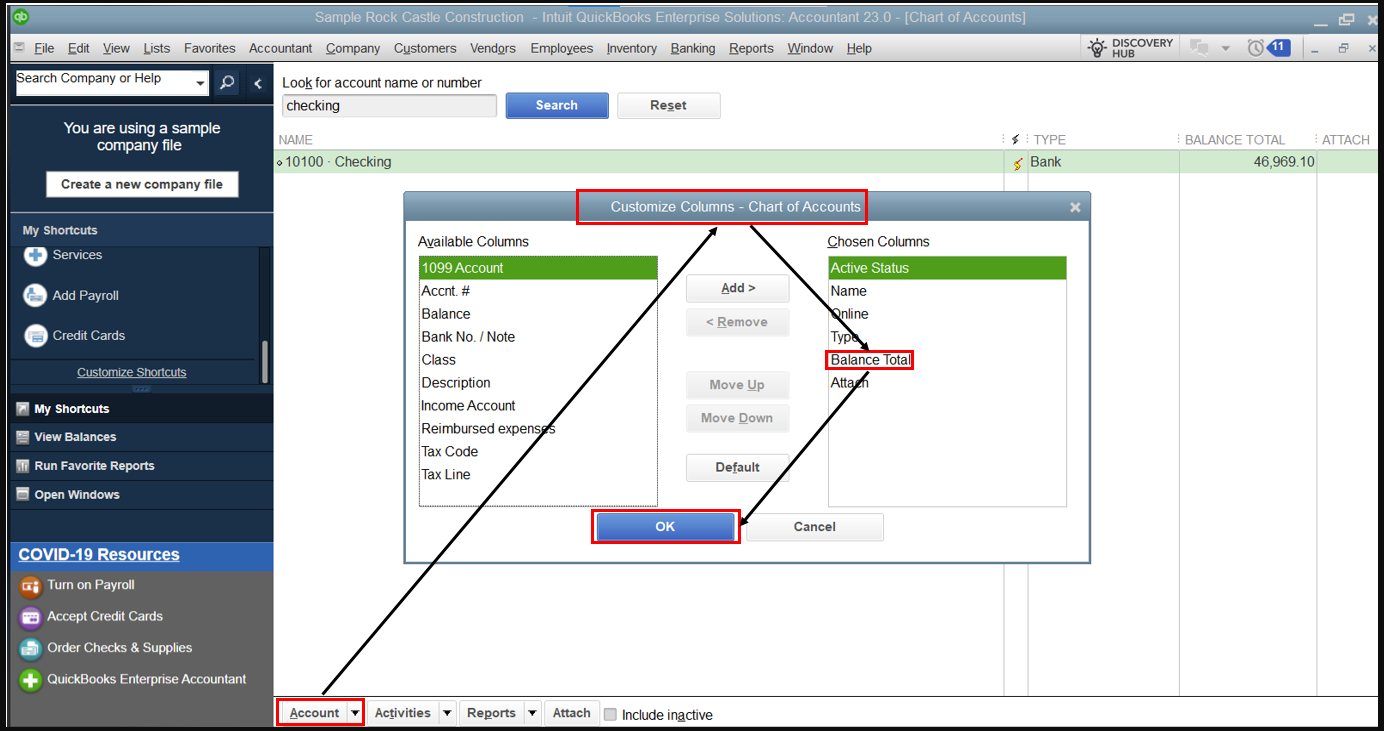Click the notification badge showing 11

[x=1278, y=47]
